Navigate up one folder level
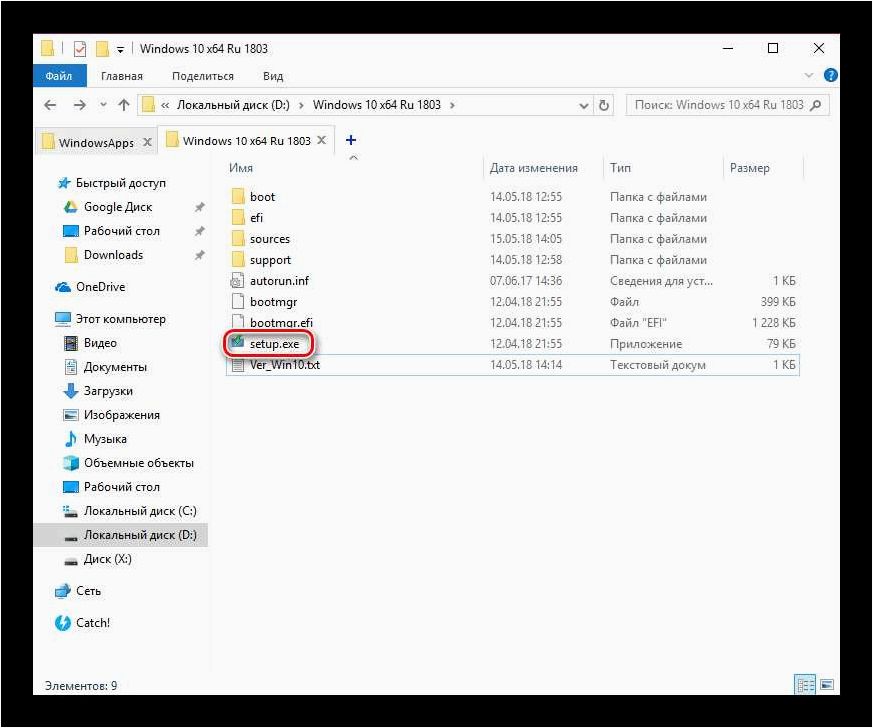Image resolution: width=873 pixels, height=728 pixels. (124, 105)
